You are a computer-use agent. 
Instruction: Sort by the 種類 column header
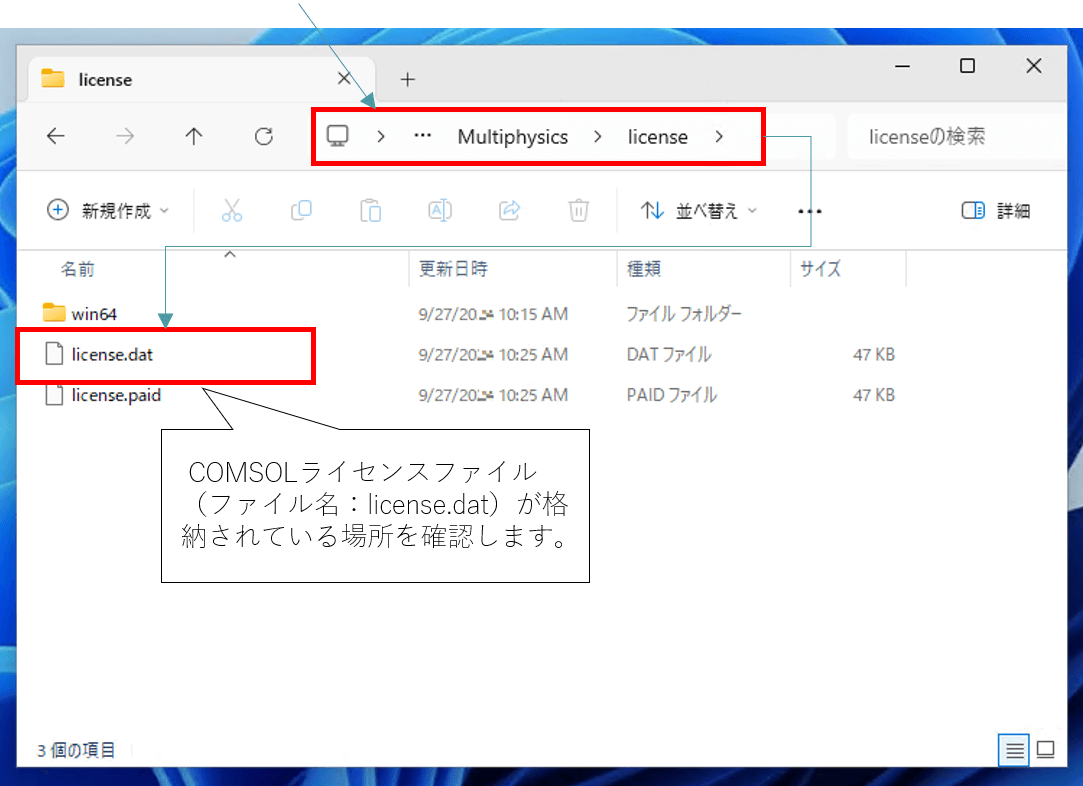[644, 269]
